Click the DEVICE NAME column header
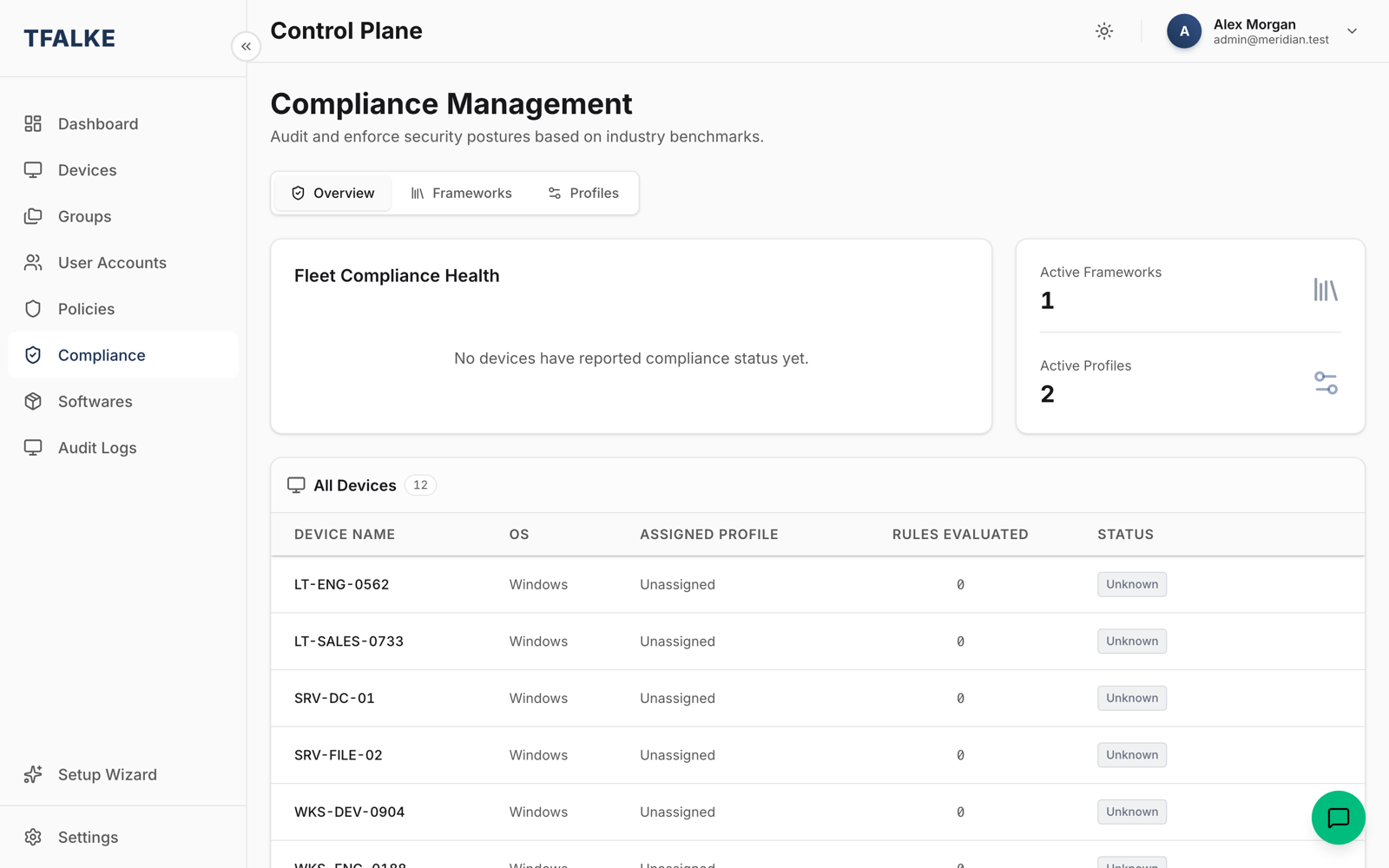1389x868 pixels. [345, 535]
